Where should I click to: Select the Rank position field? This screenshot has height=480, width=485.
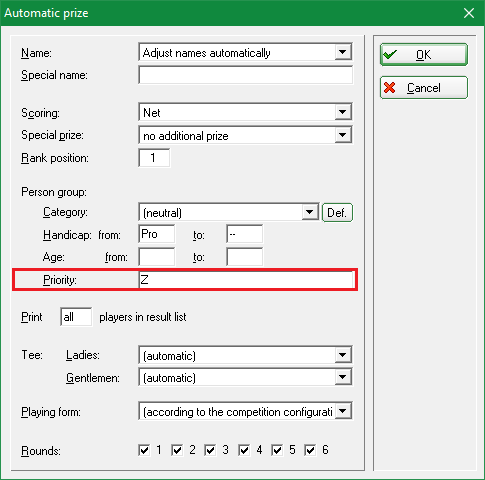coord(154,158)
